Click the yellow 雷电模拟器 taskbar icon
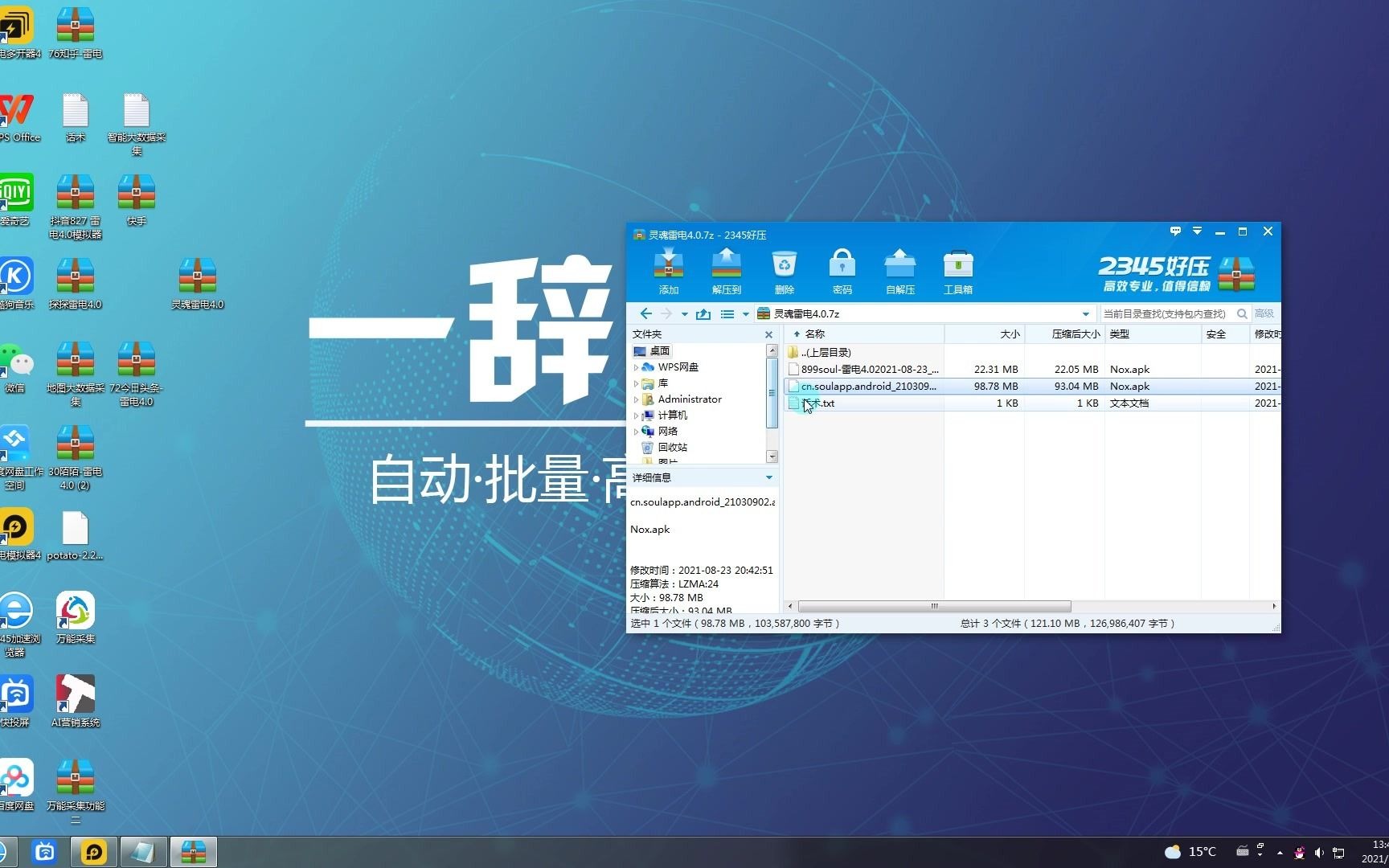 coord(94,852)
